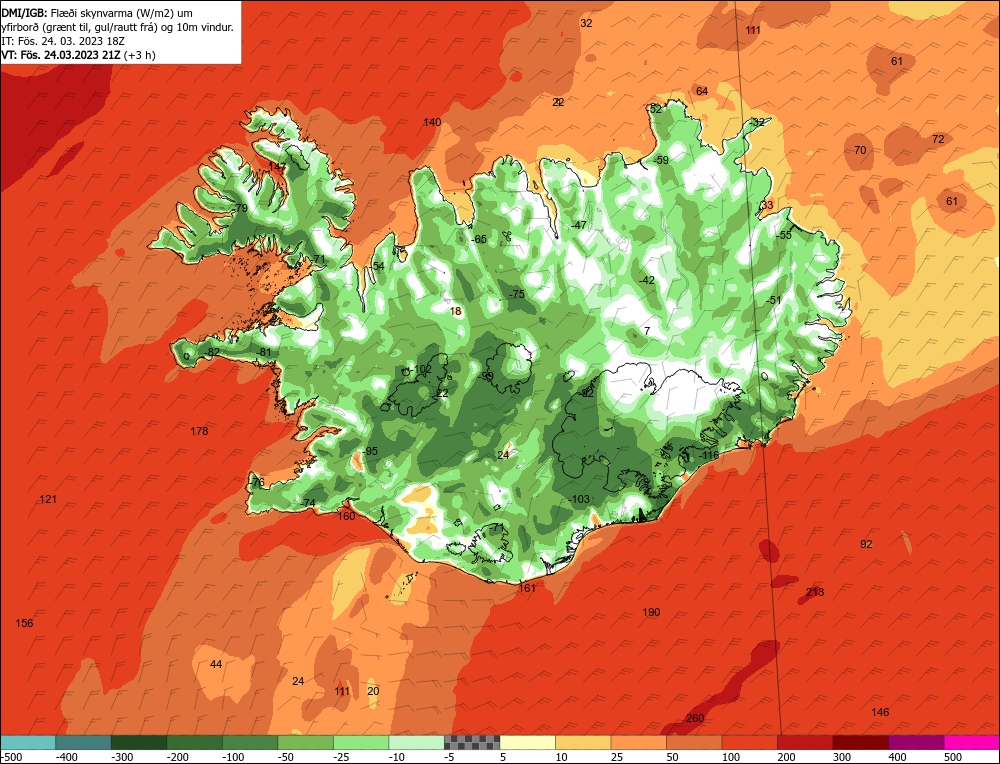Click the map value -59 near the northeast coast
Screen dimensions: 1000x764
click(x=661, y=160)
